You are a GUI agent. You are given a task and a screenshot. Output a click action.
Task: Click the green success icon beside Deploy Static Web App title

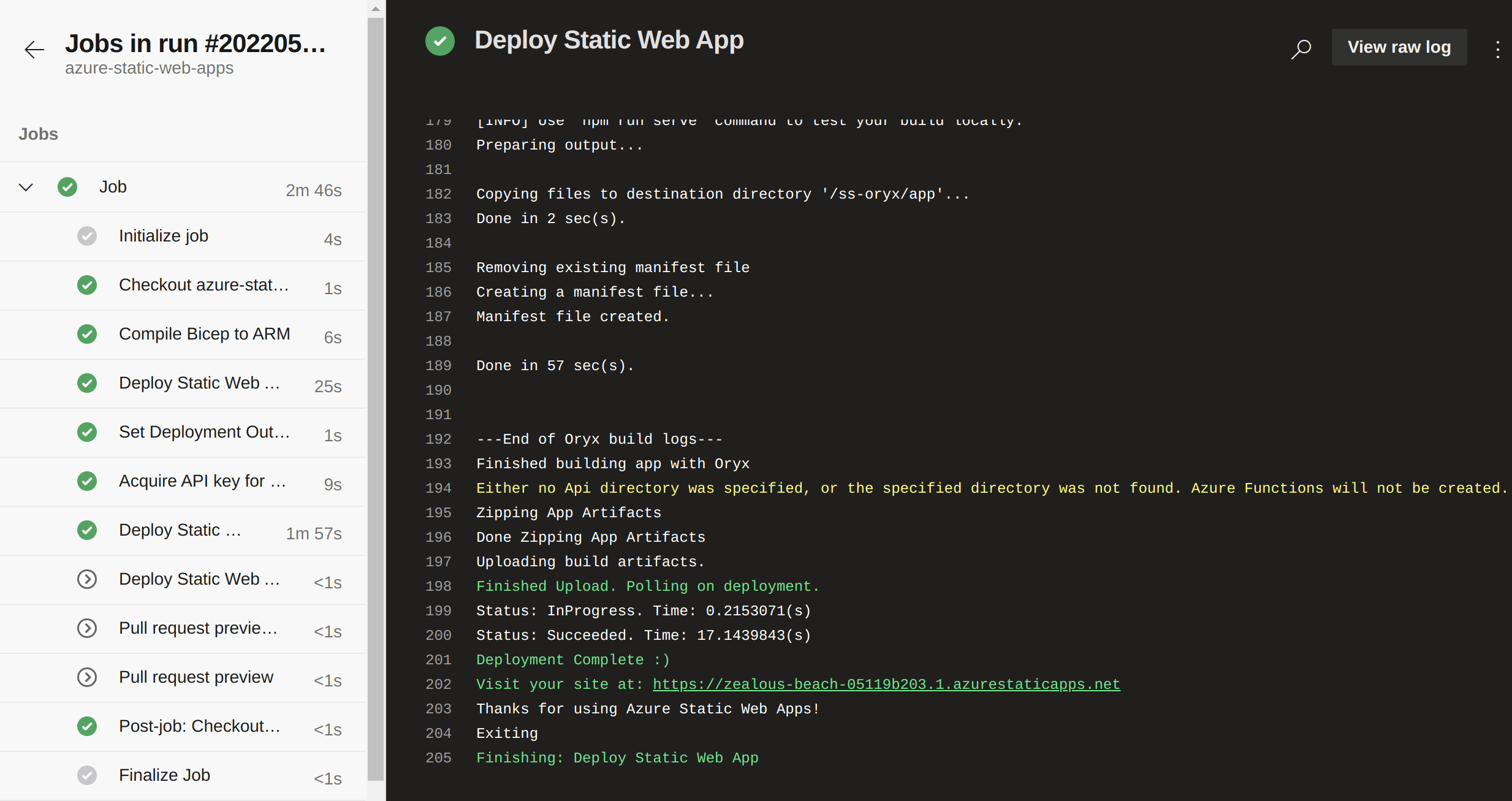[x=440, y=41]
